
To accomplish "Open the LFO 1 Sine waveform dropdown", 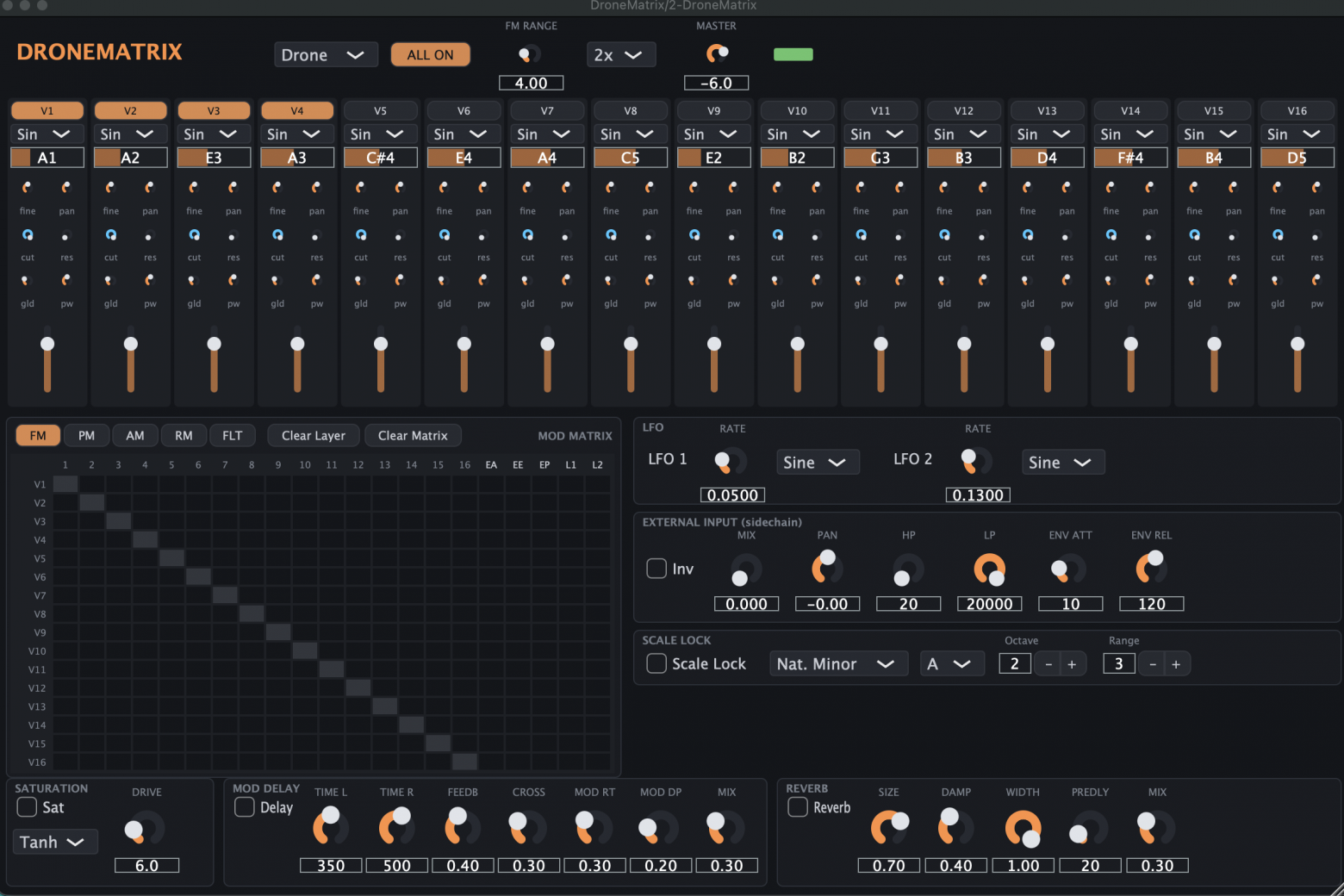I will pos(818,463).
